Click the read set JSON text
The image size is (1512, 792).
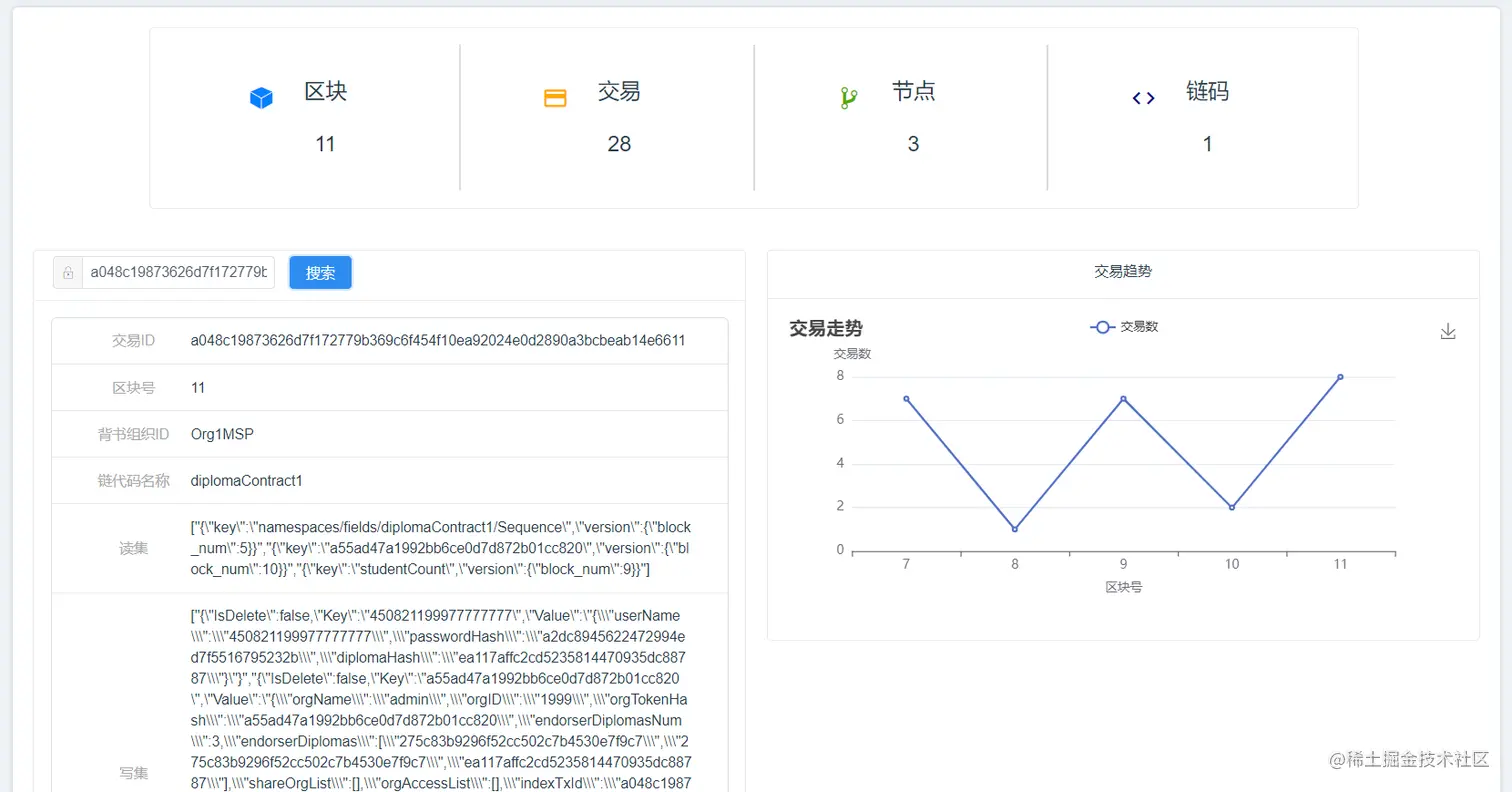(441, 548)
